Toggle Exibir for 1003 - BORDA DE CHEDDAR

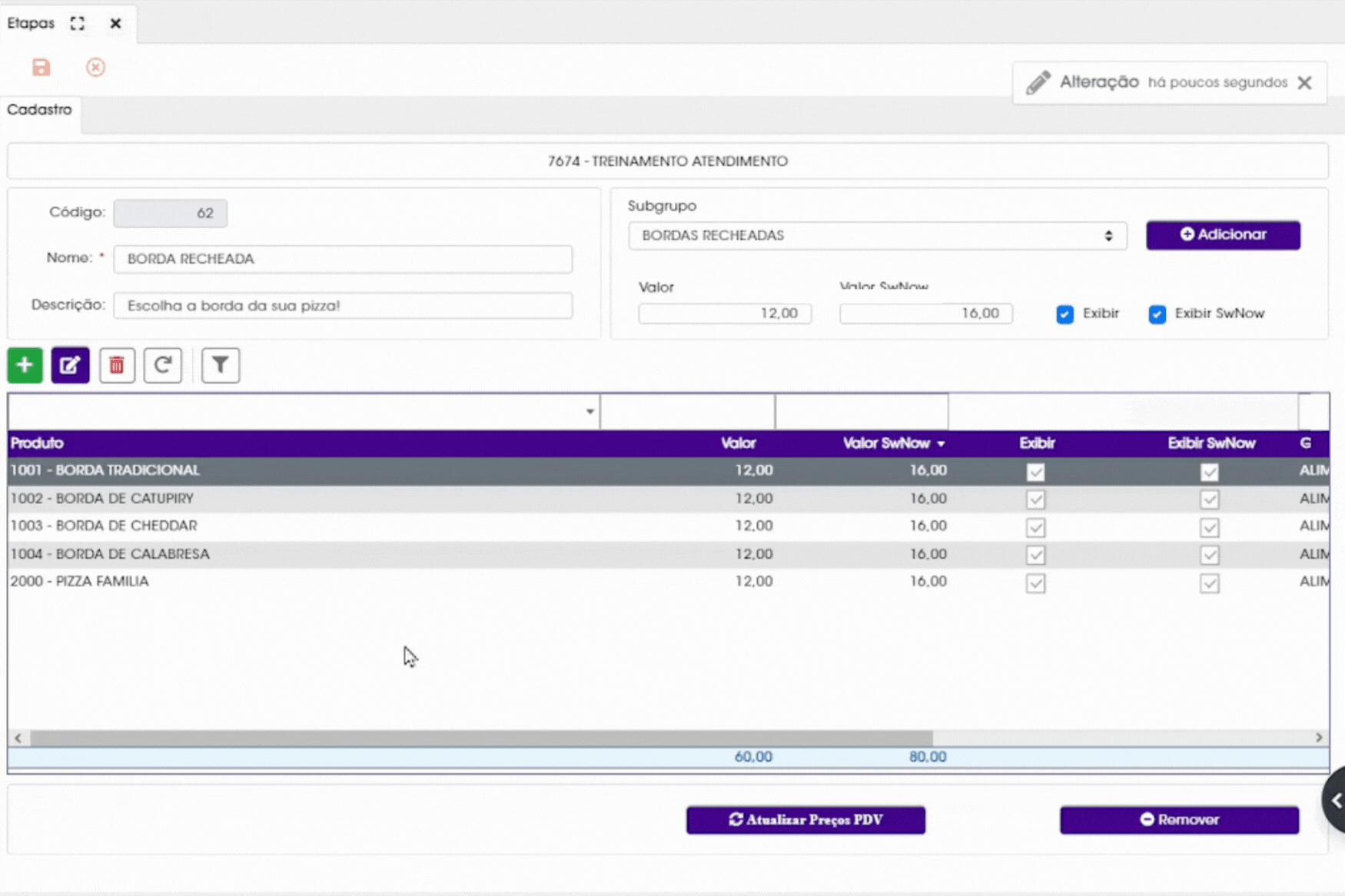tap(1035, 527)
